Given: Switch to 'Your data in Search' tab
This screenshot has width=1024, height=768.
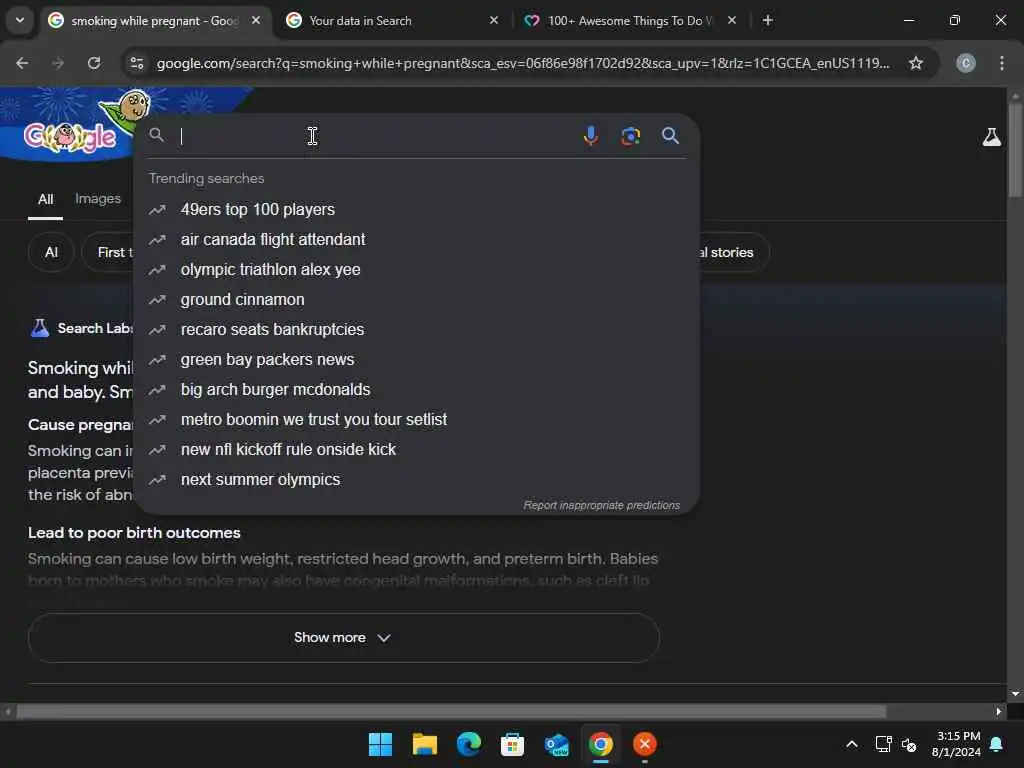Looking at the screenshot, I should coord(392,21).
